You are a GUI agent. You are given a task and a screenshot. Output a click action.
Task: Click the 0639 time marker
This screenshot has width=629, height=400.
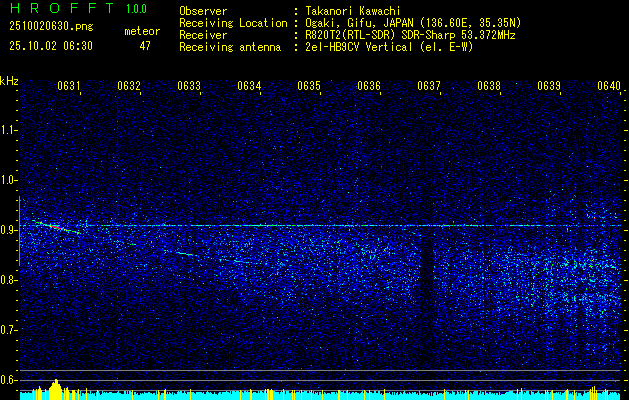tap(549, 86)
